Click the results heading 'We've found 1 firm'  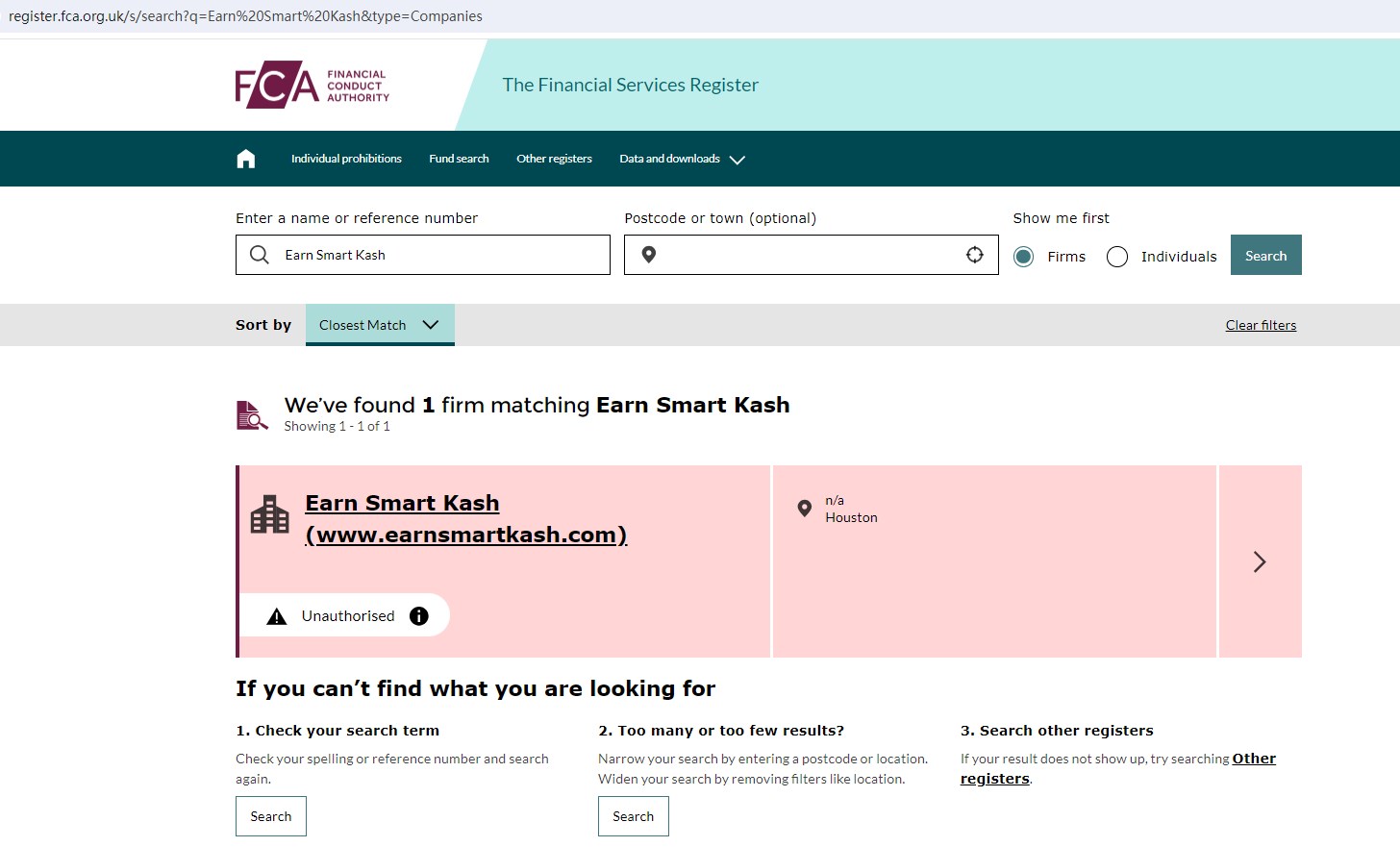click(537, 405)
